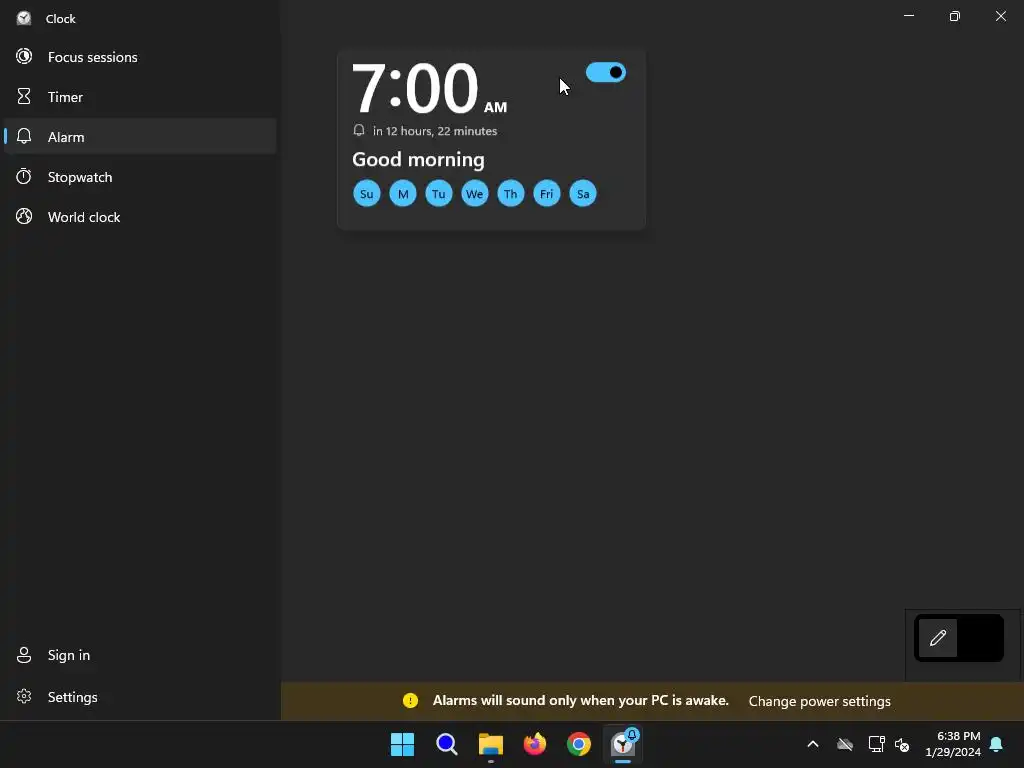The width and height of the screenshot is (1024, 768).
Task: Click "Alarms will sound only when your PC is awake."
Action: pos(581,700)
